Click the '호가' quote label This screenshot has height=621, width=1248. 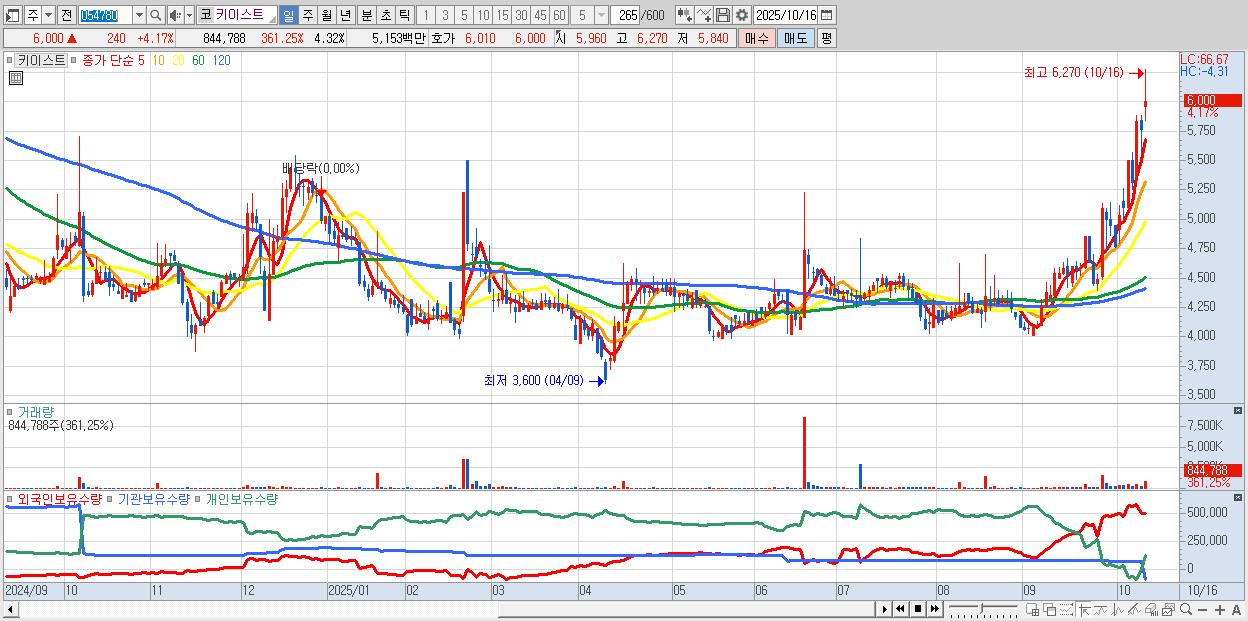[x=443, y=38]
